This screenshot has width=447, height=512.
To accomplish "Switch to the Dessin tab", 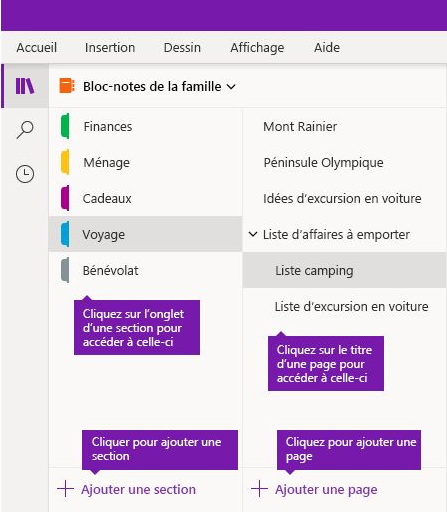I will click(182, 48).
